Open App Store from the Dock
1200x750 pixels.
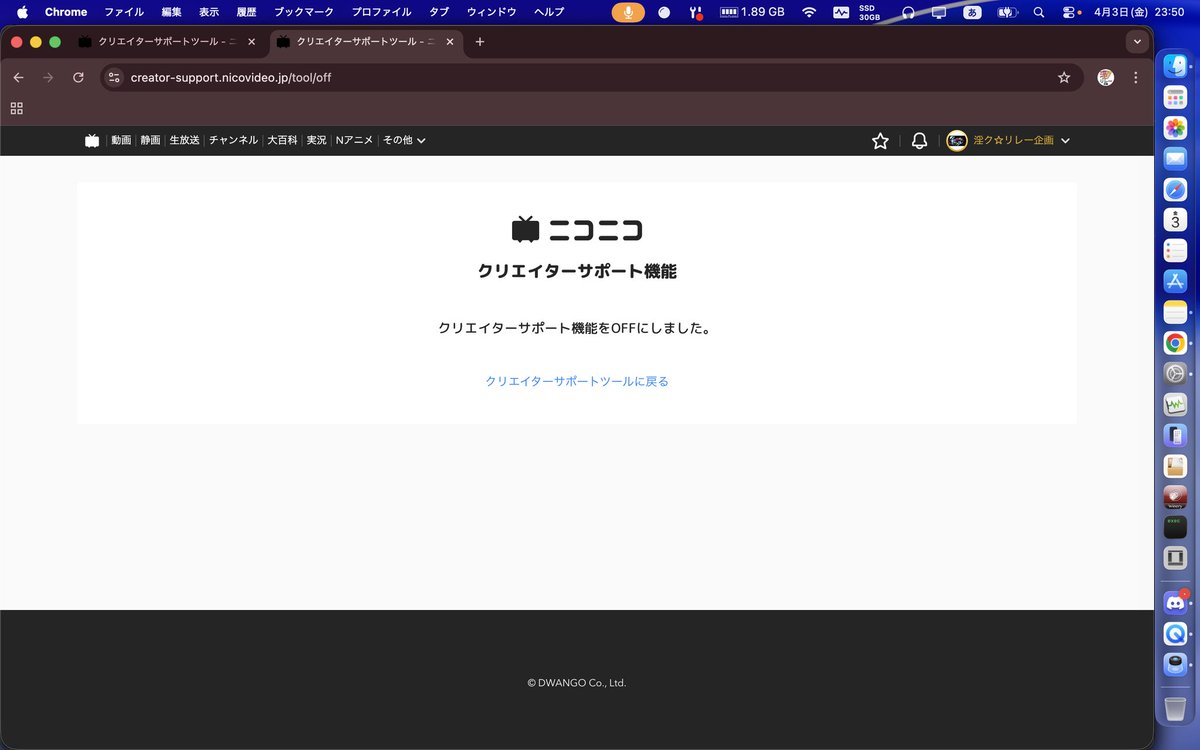(1175, 282)
